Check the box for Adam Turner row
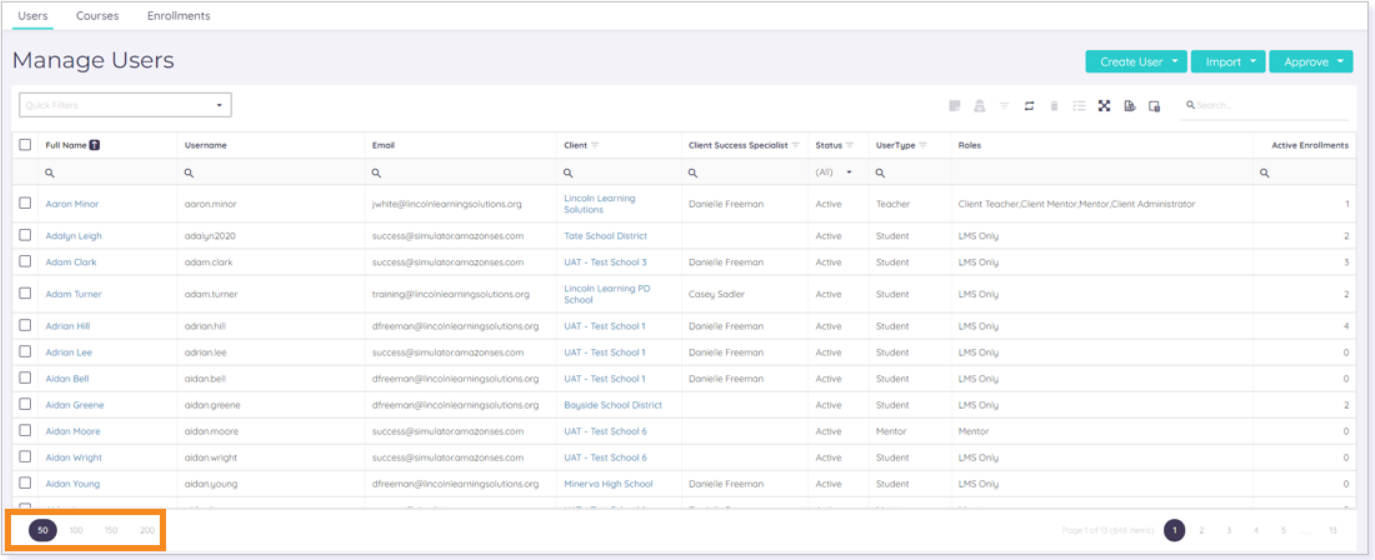Viewport: 1375px width, 560px height. coord(25,293)
